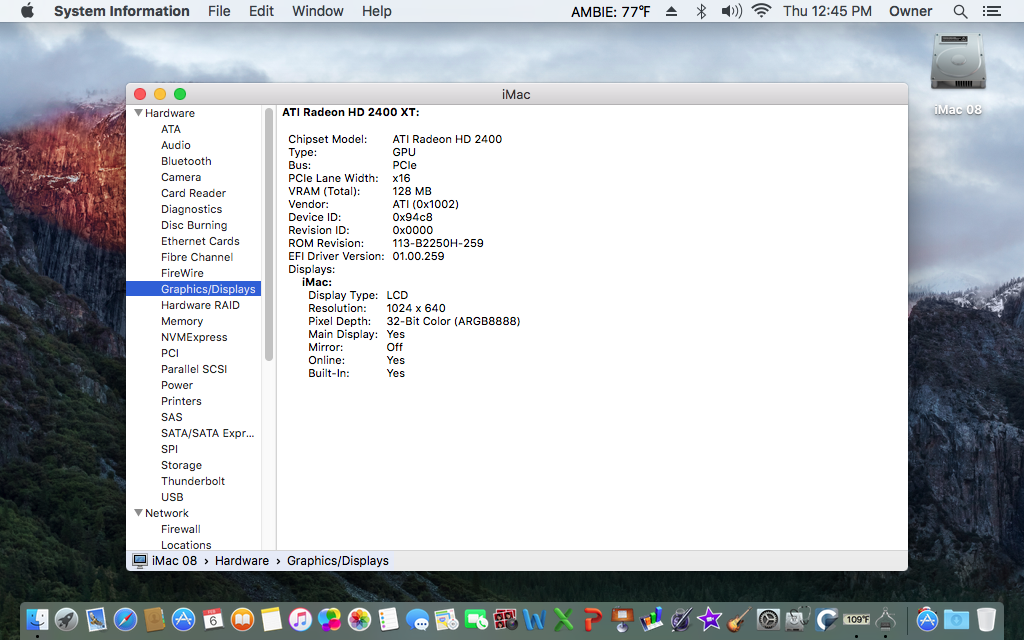This screenshot has height=640, width=1024.
Task: Open Disk Utility stethoscope icon
Action: [x=797, y=619]
